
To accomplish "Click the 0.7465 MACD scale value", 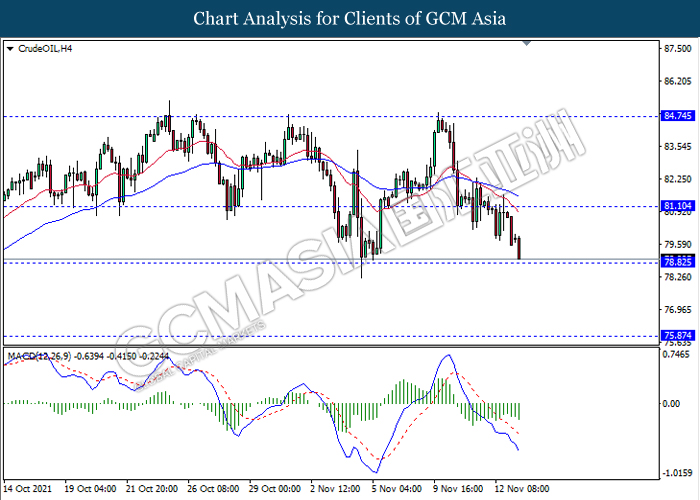I will [x=678, y=354].
